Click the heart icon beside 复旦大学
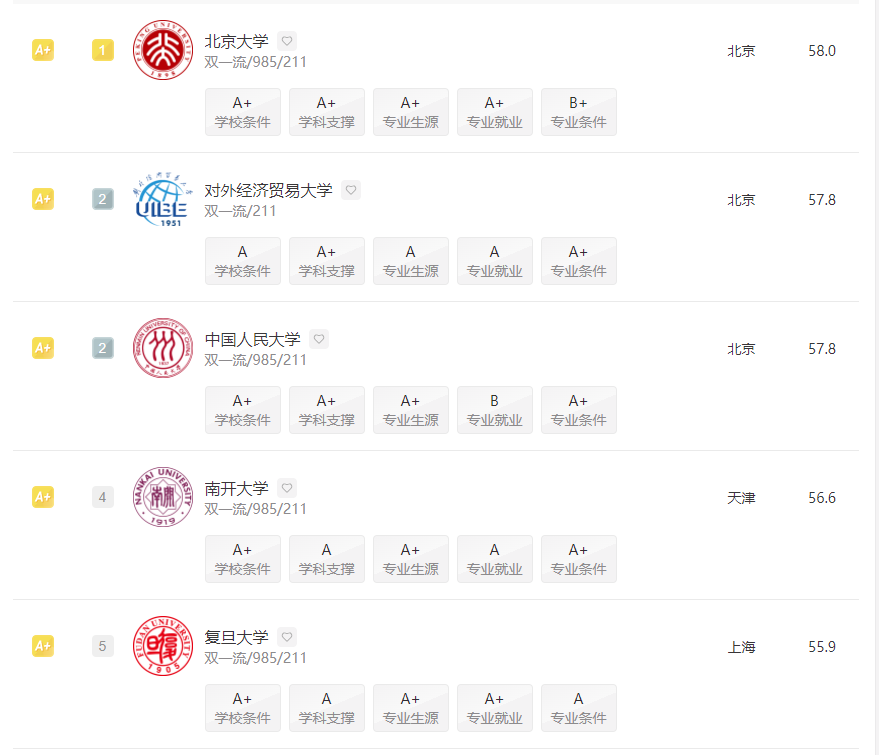Image resolution: width=879 pixels, height=755 pixels. 286,637
